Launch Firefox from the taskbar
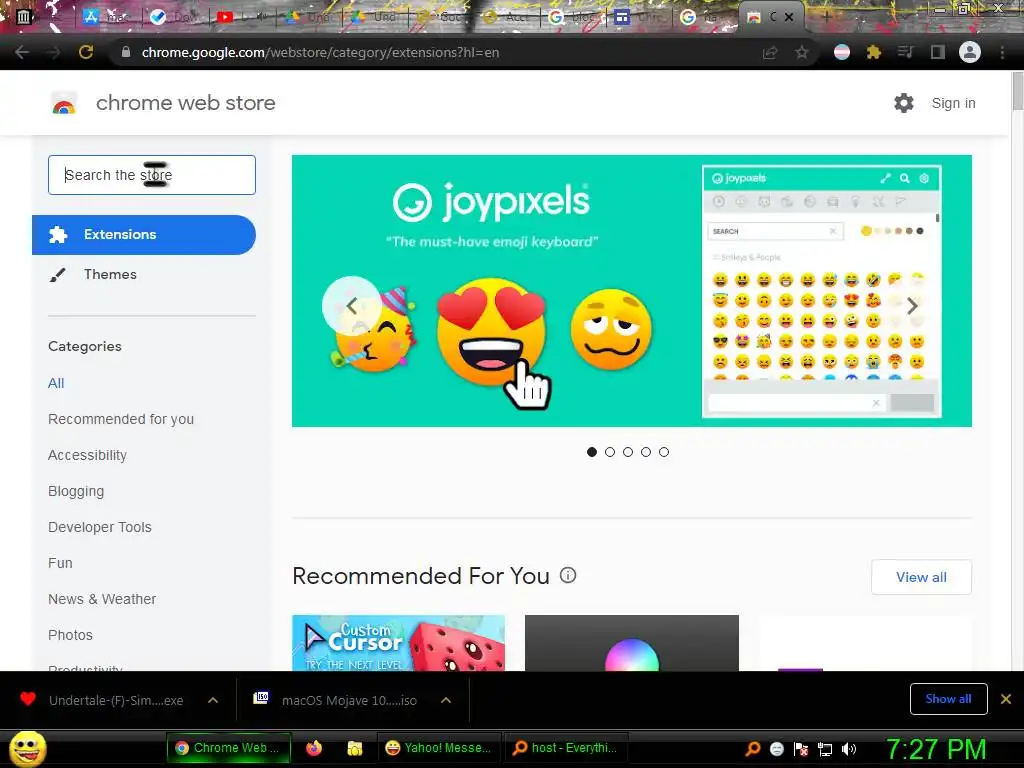1024x768 pixels. tap(314, 748)
